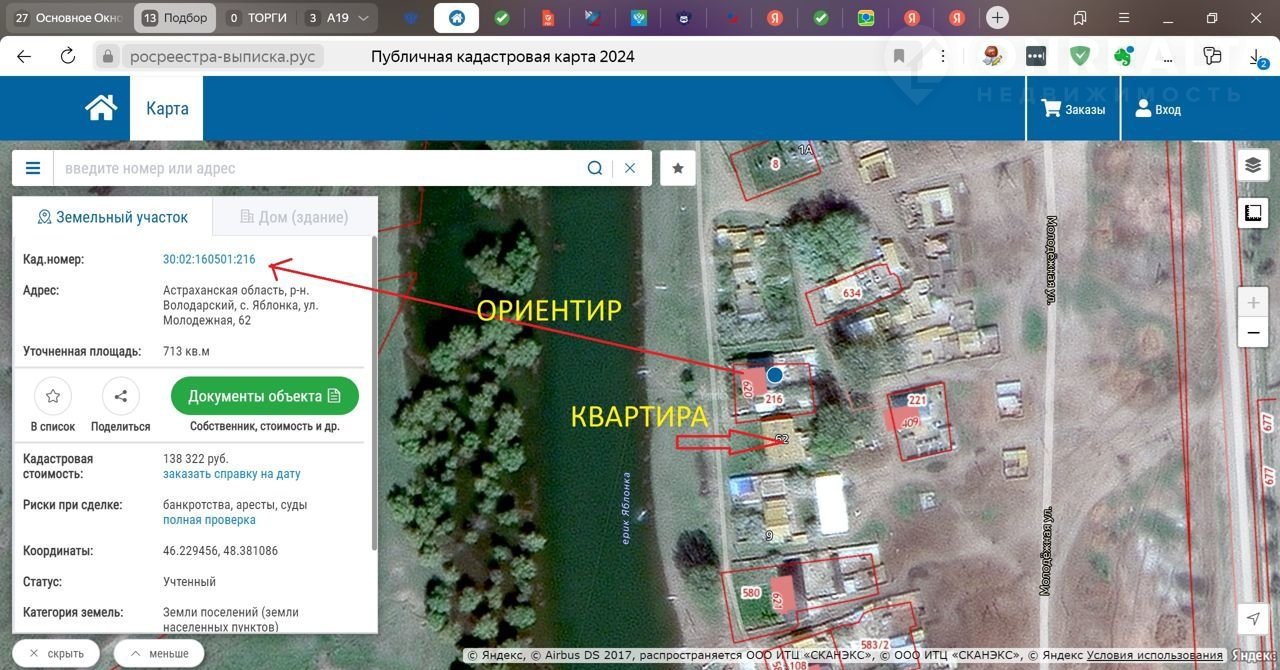Click the star favorites button near search
Image resolution: width=1280 pixels, height=670 pixels.
[678, 168]
